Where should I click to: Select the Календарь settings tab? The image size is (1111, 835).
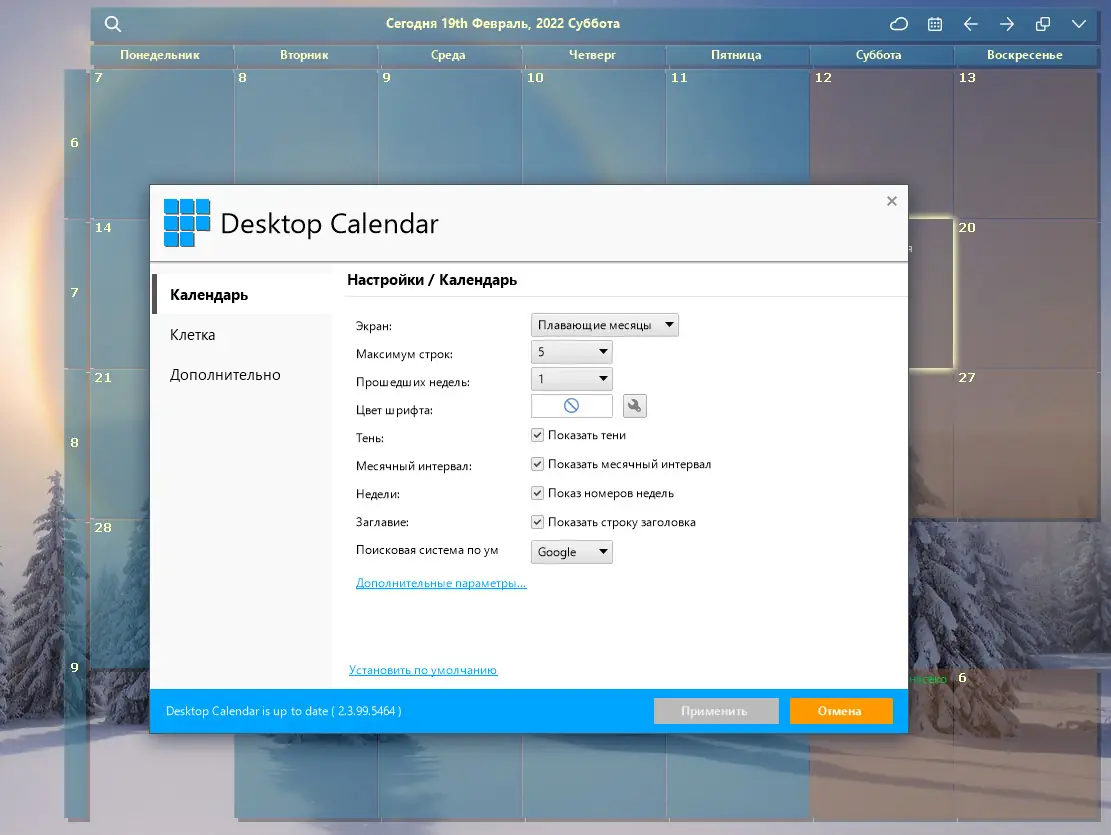(x=242, y=294)
